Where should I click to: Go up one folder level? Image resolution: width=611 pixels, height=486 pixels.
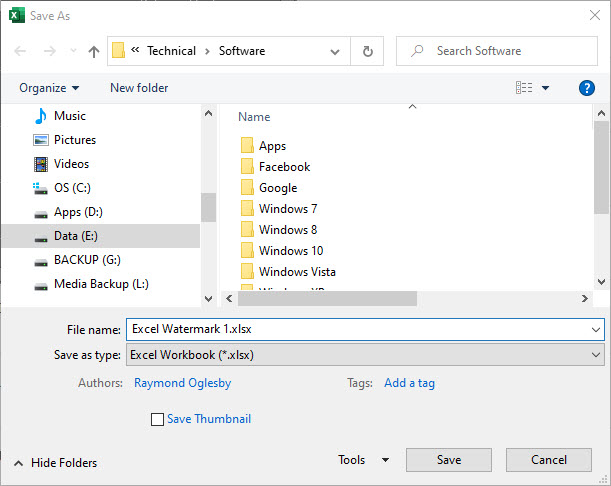[x=94, y=51]
